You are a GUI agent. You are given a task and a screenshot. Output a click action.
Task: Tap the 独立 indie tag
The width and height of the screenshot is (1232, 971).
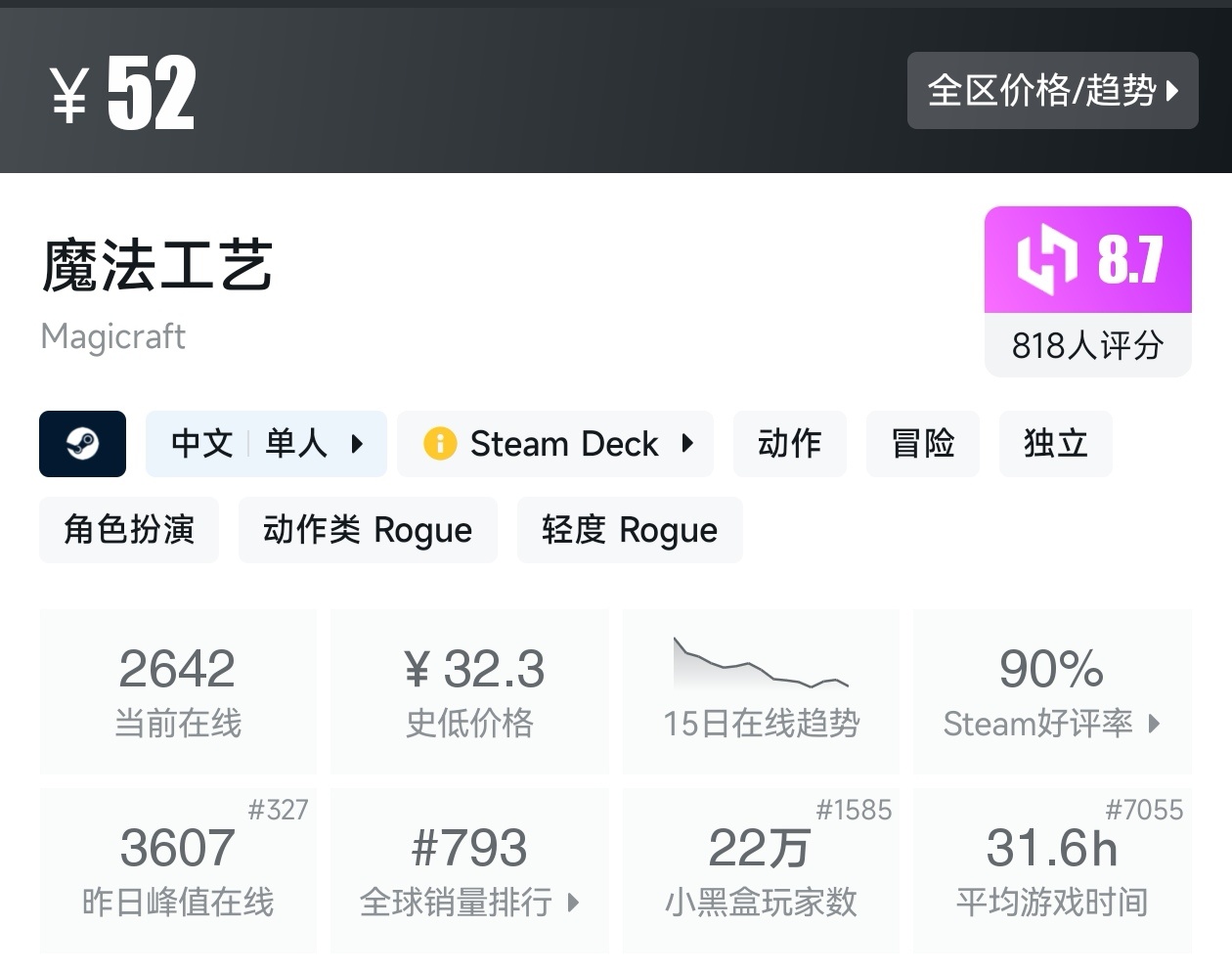click(1055, 444)
